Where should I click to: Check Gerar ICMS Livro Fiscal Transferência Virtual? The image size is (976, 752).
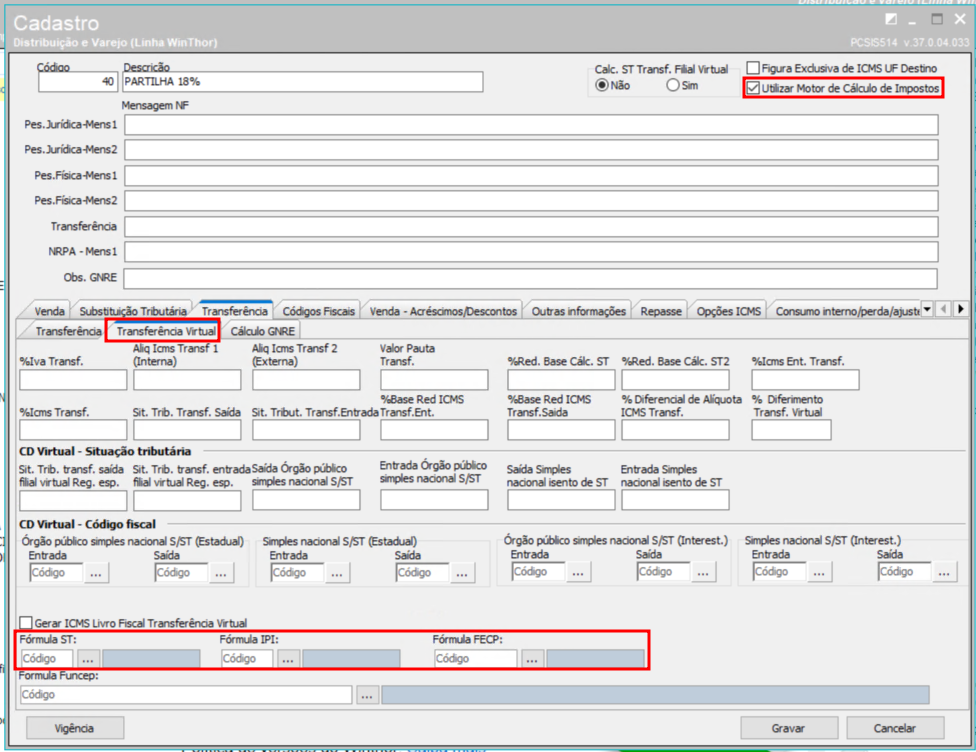click(26, 623)
